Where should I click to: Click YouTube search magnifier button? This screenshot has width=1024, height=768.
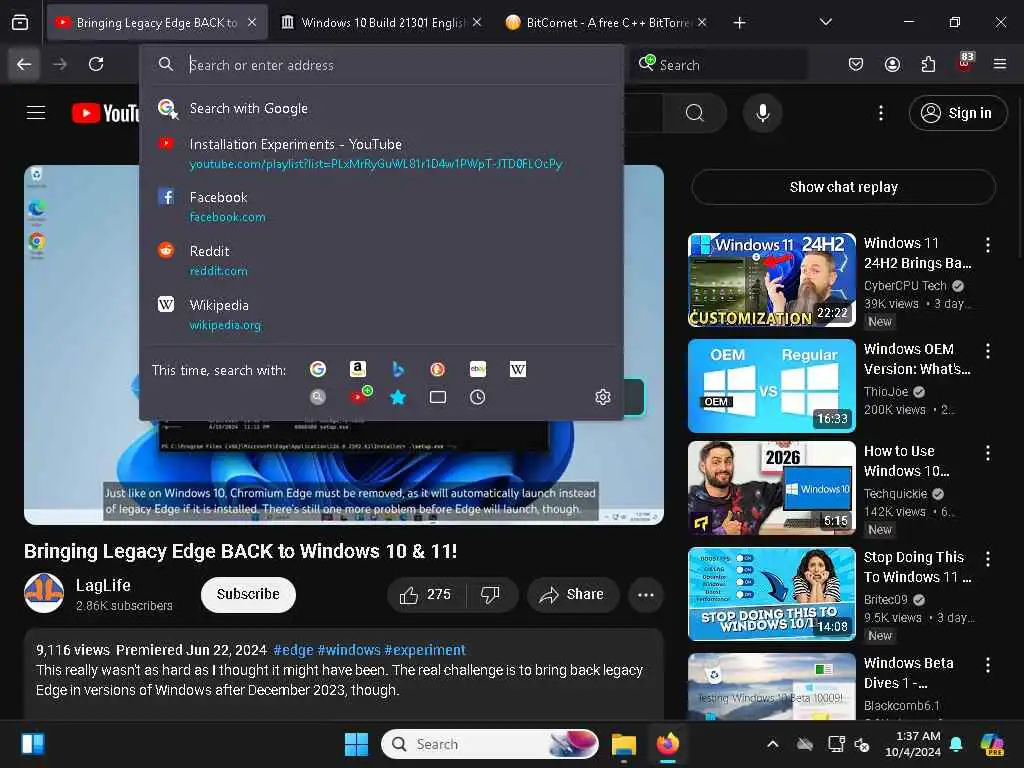click(x=695, y=113)
